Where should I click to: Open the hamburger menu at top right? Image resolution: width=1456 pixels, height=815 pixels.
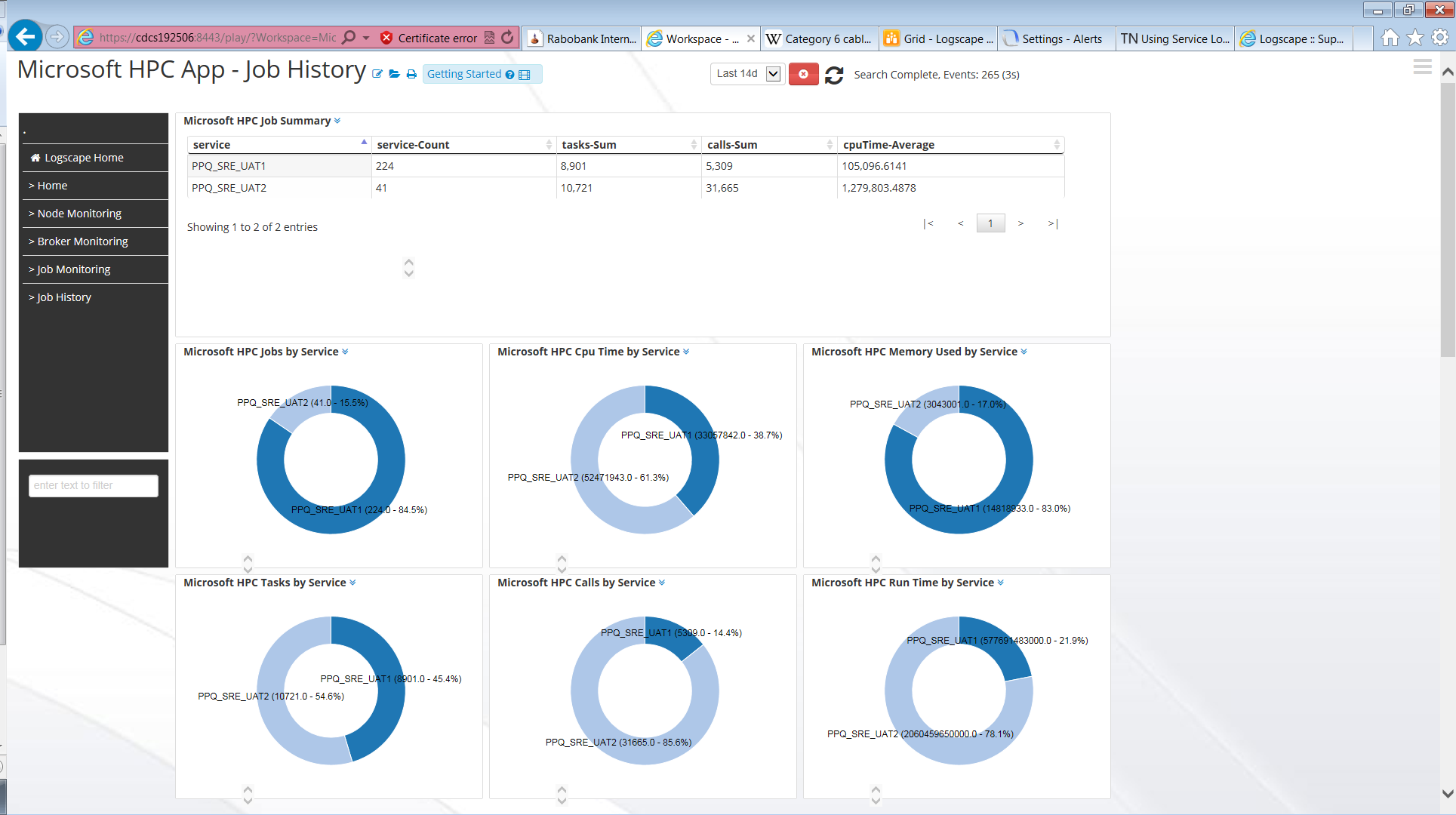point(1422,67)
